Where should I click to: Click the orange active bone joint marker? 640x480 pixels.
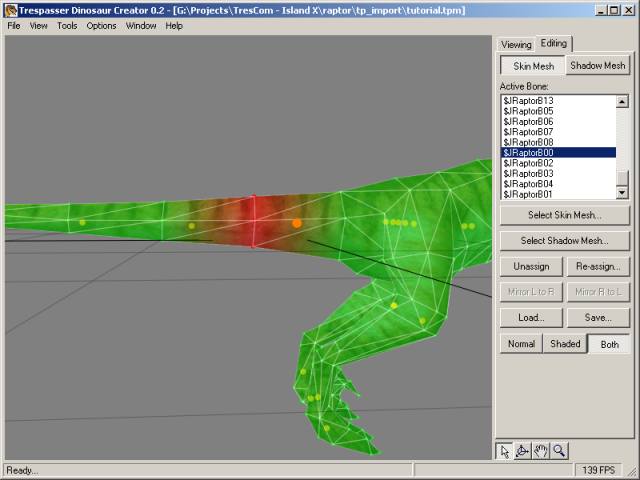tap(297, 223)
